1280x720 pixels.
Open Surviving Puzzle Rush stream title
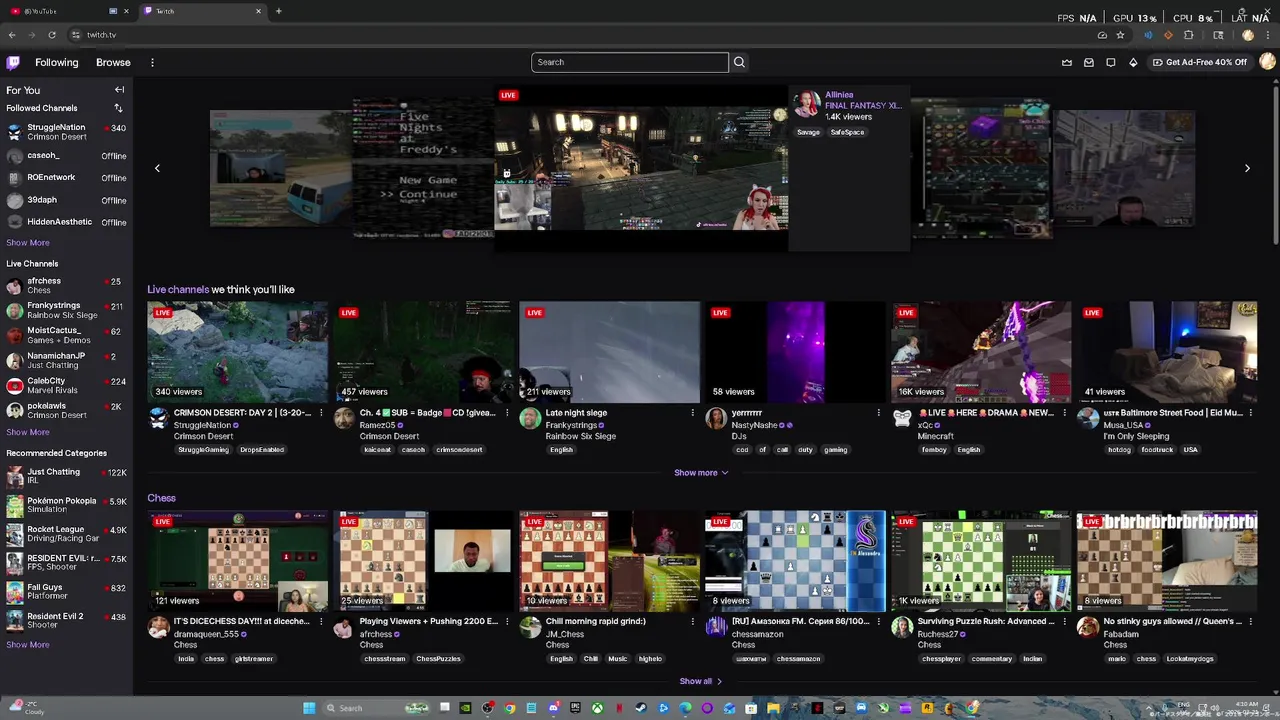tap(986, 621)
